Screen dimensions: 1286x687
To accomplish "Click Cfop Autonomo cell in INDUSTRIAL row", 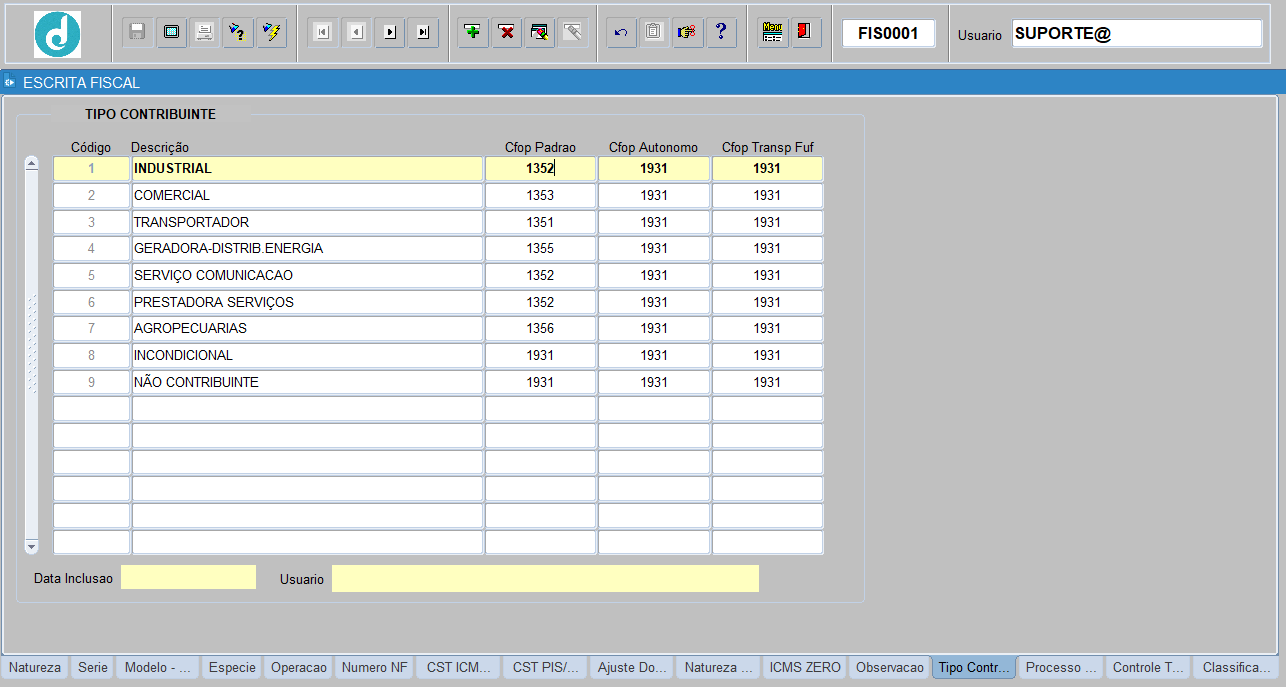I will 654,169.
